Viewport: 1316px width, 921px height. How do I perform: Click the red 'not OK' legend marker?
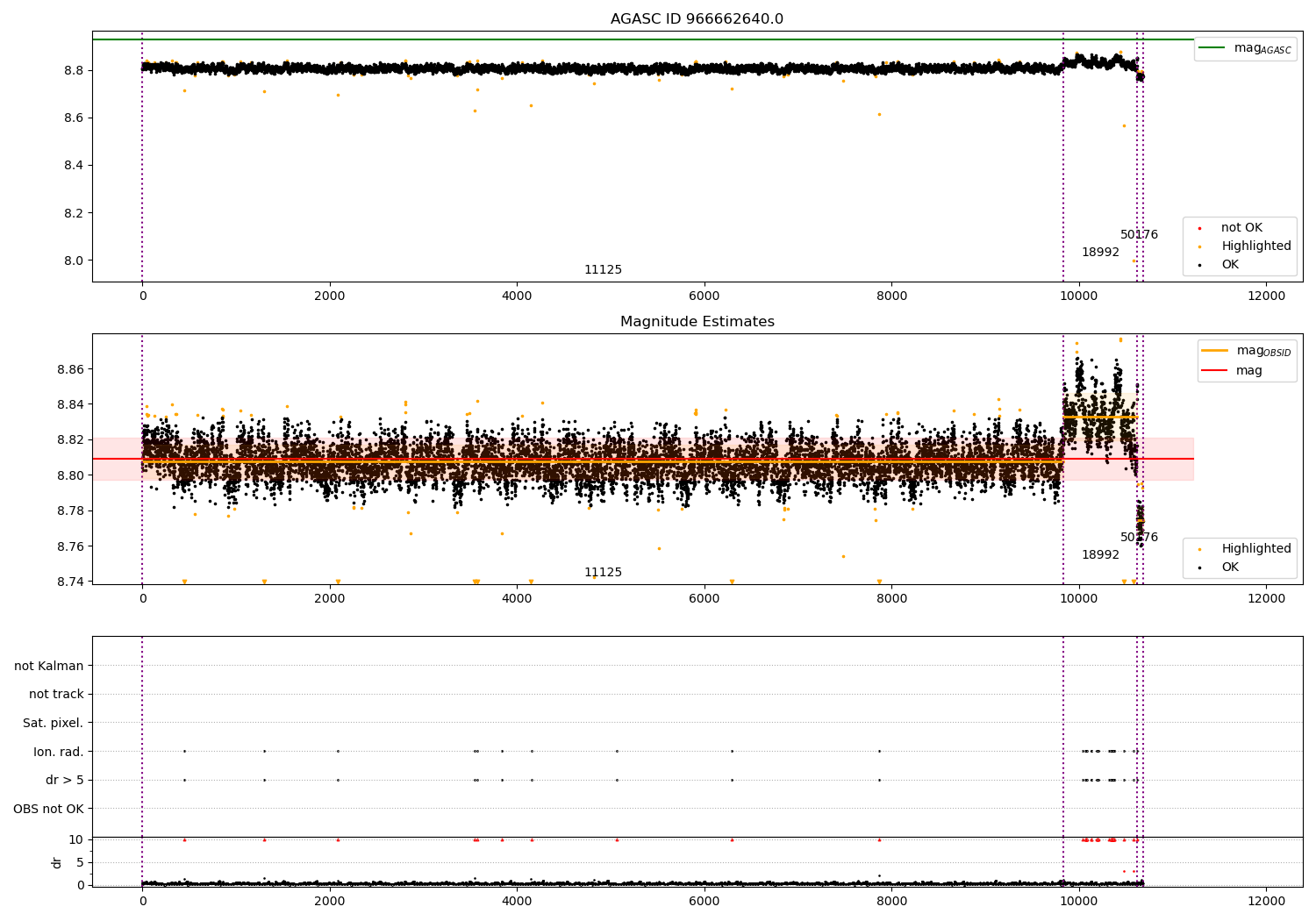click(x=1199, y=228)
